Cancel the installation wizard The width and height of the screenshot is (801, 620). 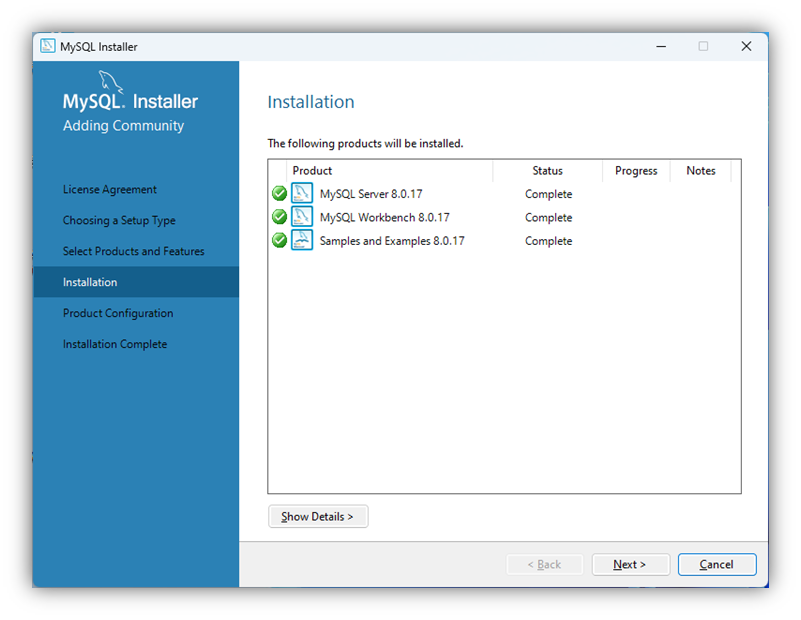(717, 564)
